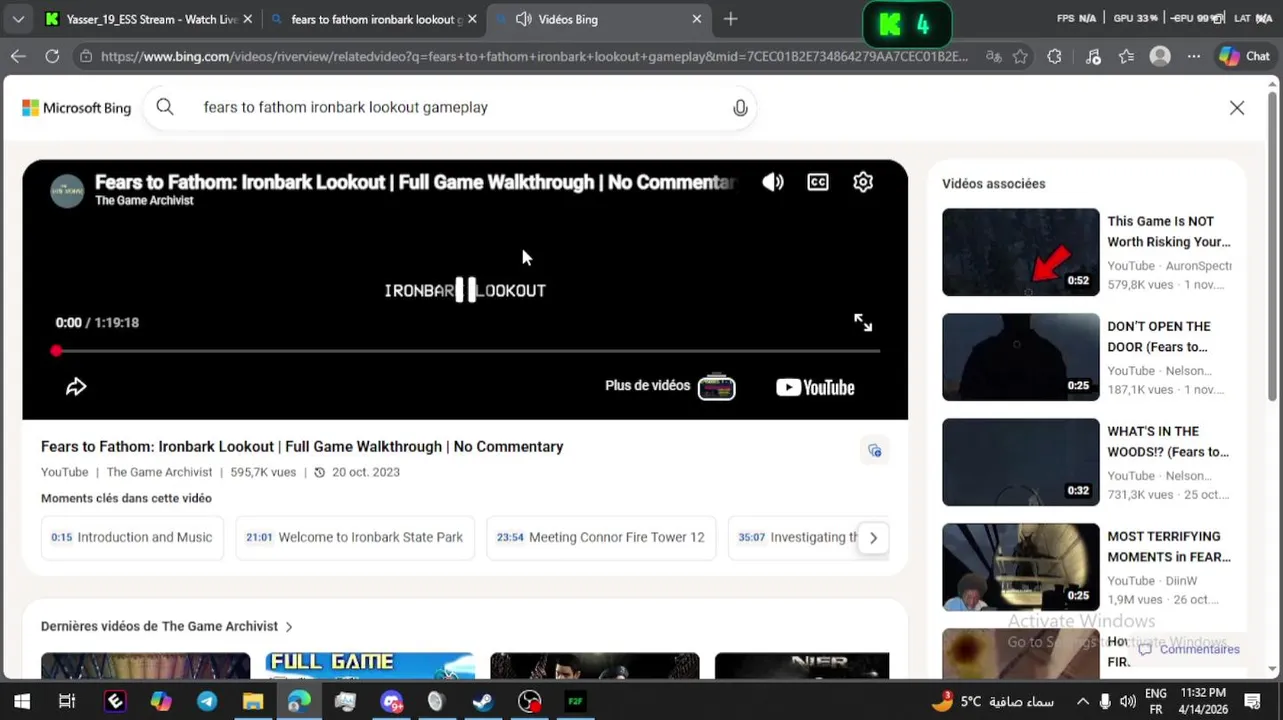Image resolution: width=1283 pixels, height=720 pixels.
Task: Switch the ENG FR input language
Action: click(1156, 701)
